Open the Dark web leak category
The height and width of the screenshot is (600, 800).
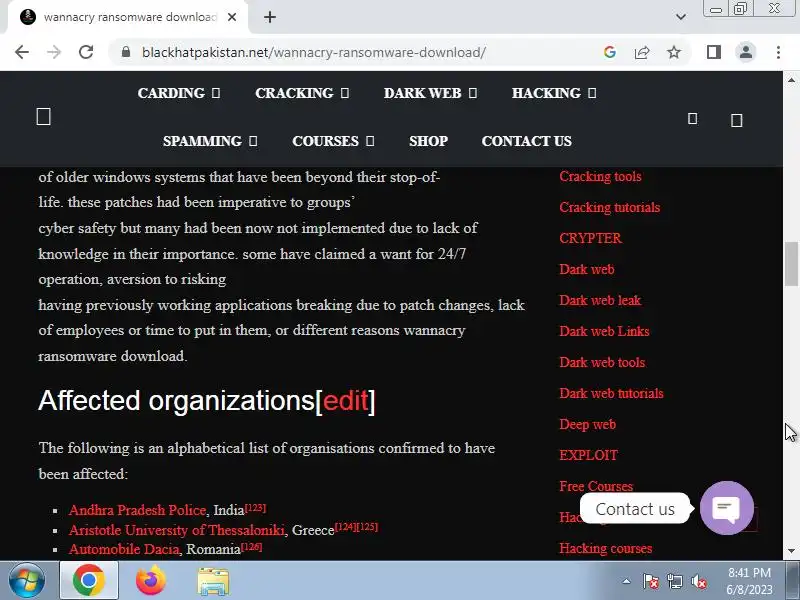[600, 301]
